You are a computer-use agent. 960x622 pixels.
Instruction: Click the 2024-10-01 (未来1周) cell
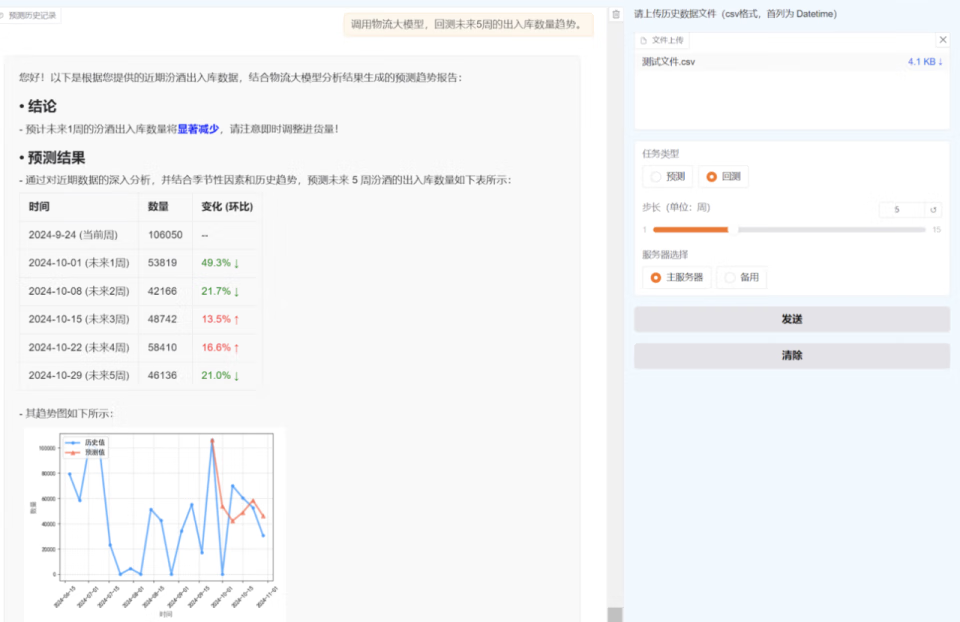click(79, 263)
